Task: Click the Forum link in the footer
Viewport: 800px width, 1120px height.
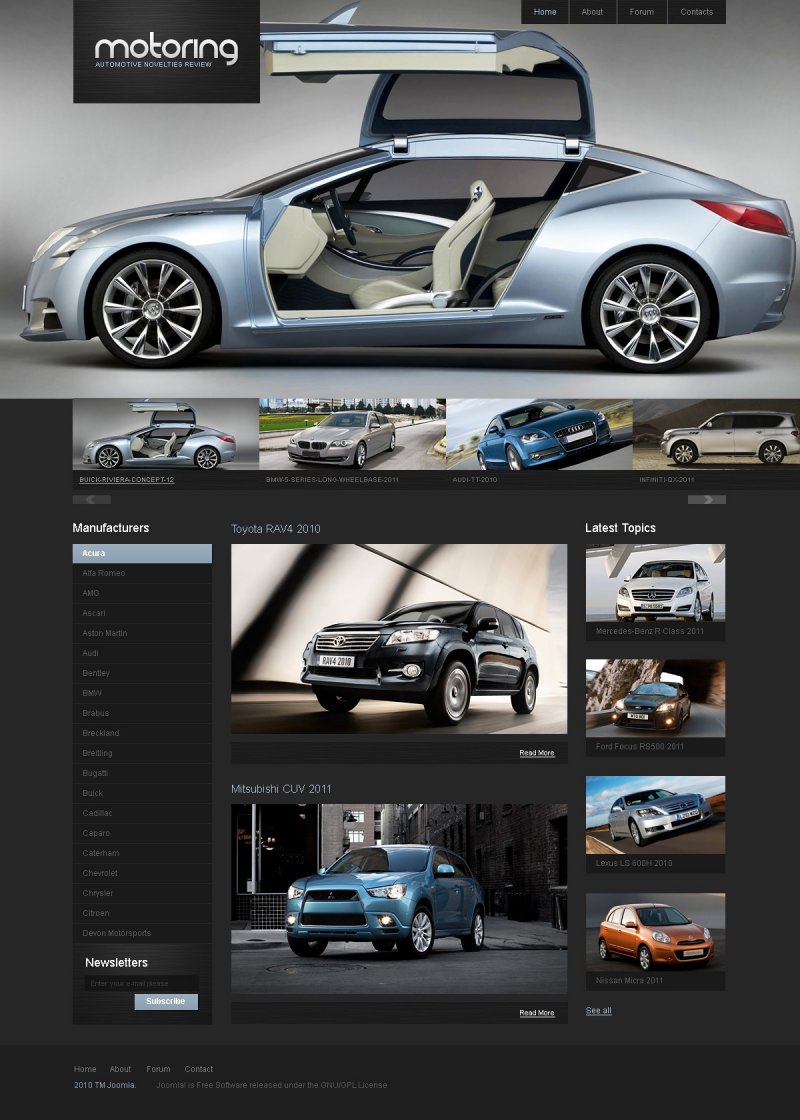Action: (159, 1069)
